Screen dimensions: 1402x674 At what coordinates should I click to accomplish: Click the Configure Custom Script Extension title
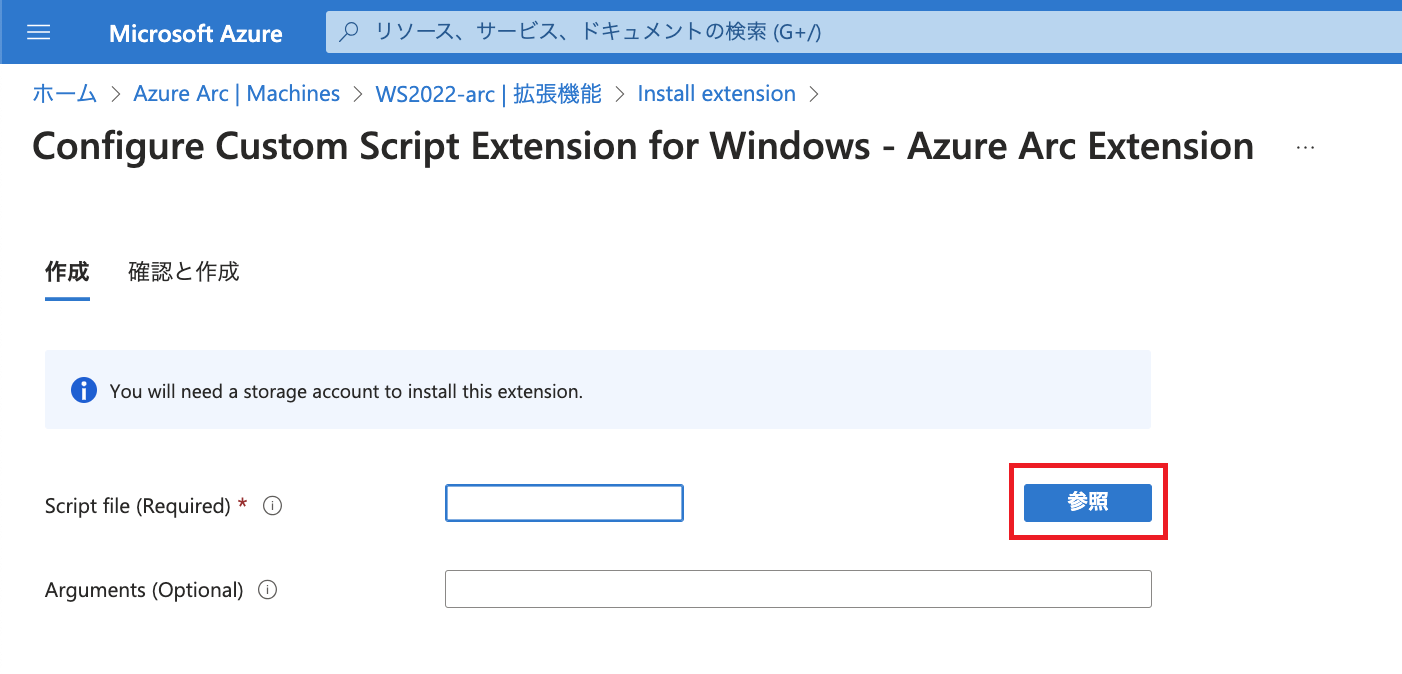(643, 146)
